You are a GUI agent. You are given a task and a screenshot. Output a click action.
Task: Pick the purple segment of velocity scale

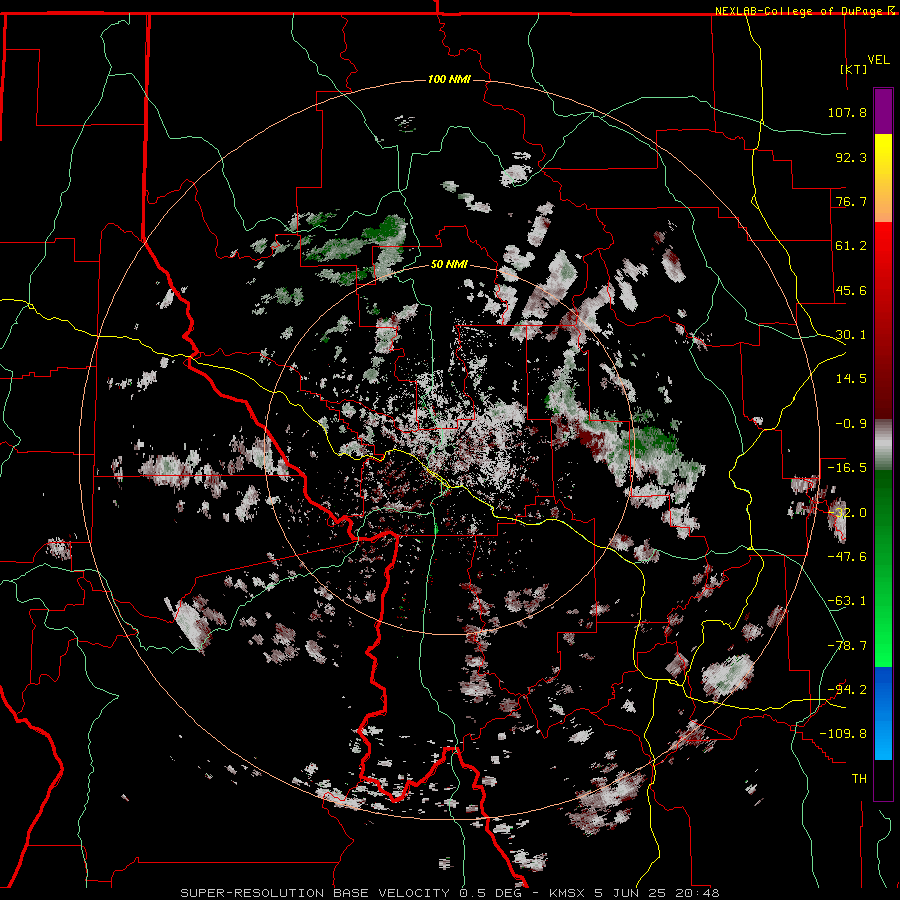tap(883, 111)
